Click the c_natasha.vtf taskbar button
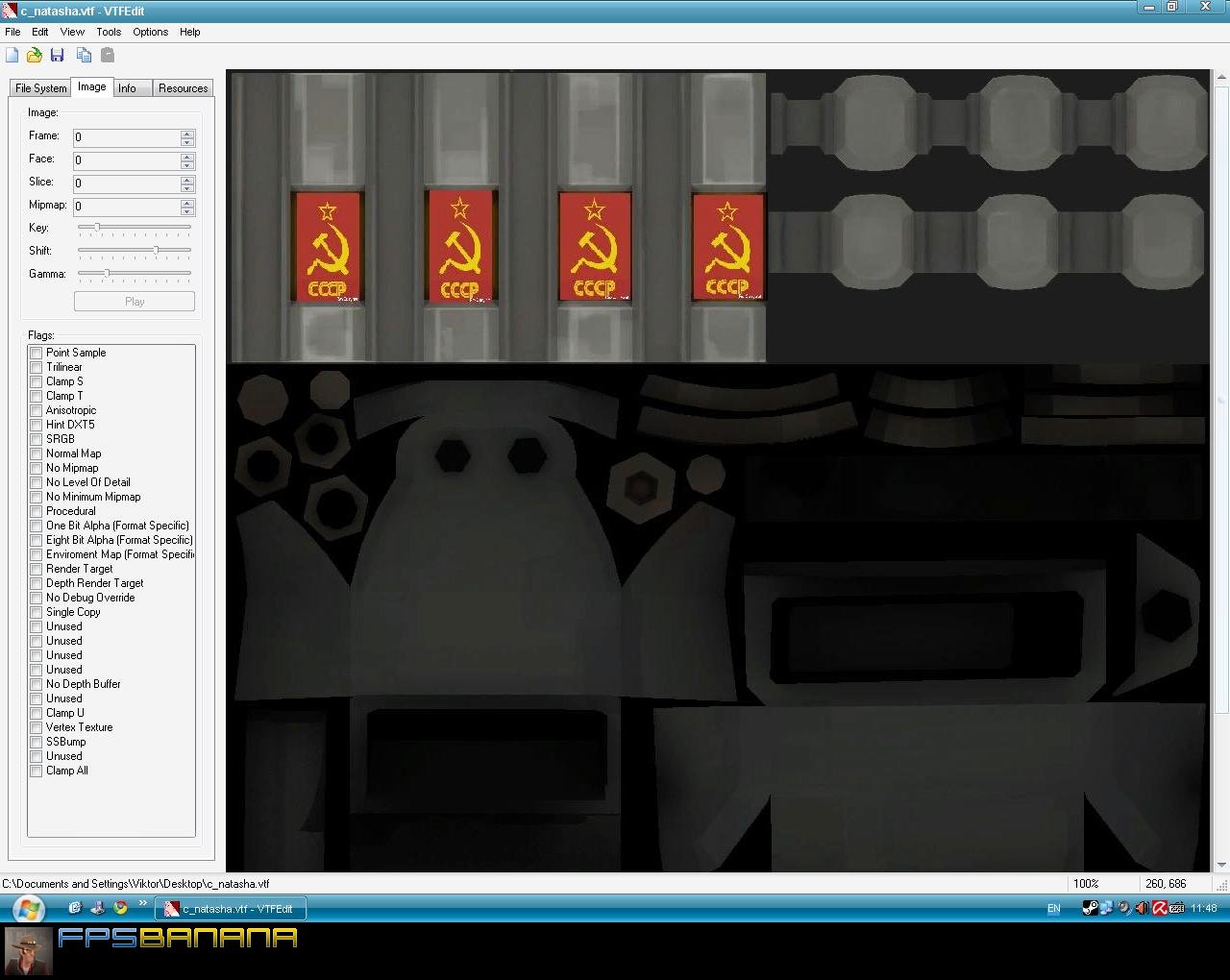Viewport: 1230px width, 980px height. pos(231,909)
